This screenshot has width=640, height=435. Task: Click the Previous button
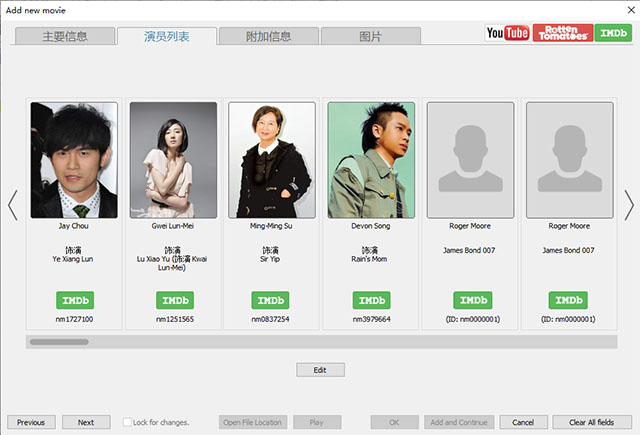coord(31,422)
